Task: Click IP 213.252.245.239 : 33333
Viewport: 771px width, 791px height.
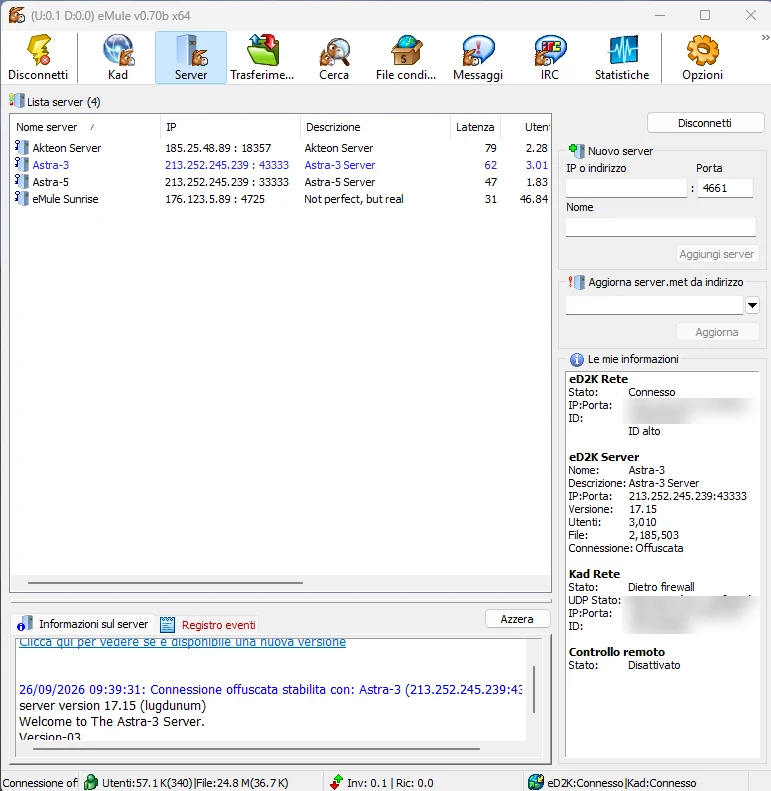Action: coord(227,182)
